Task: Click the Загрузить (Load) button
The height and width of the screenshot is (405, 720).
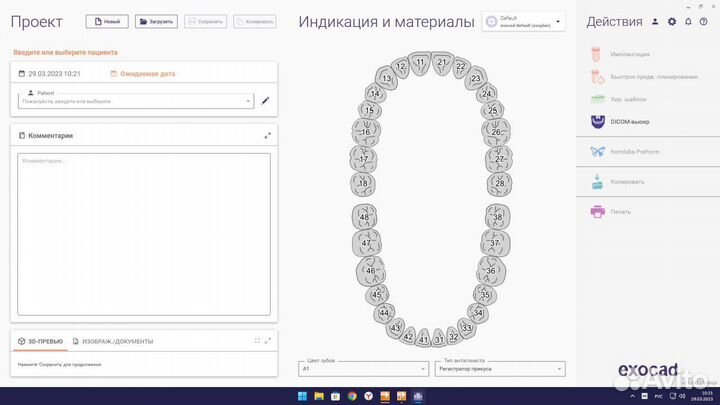Action: click(x=156, y=22)
